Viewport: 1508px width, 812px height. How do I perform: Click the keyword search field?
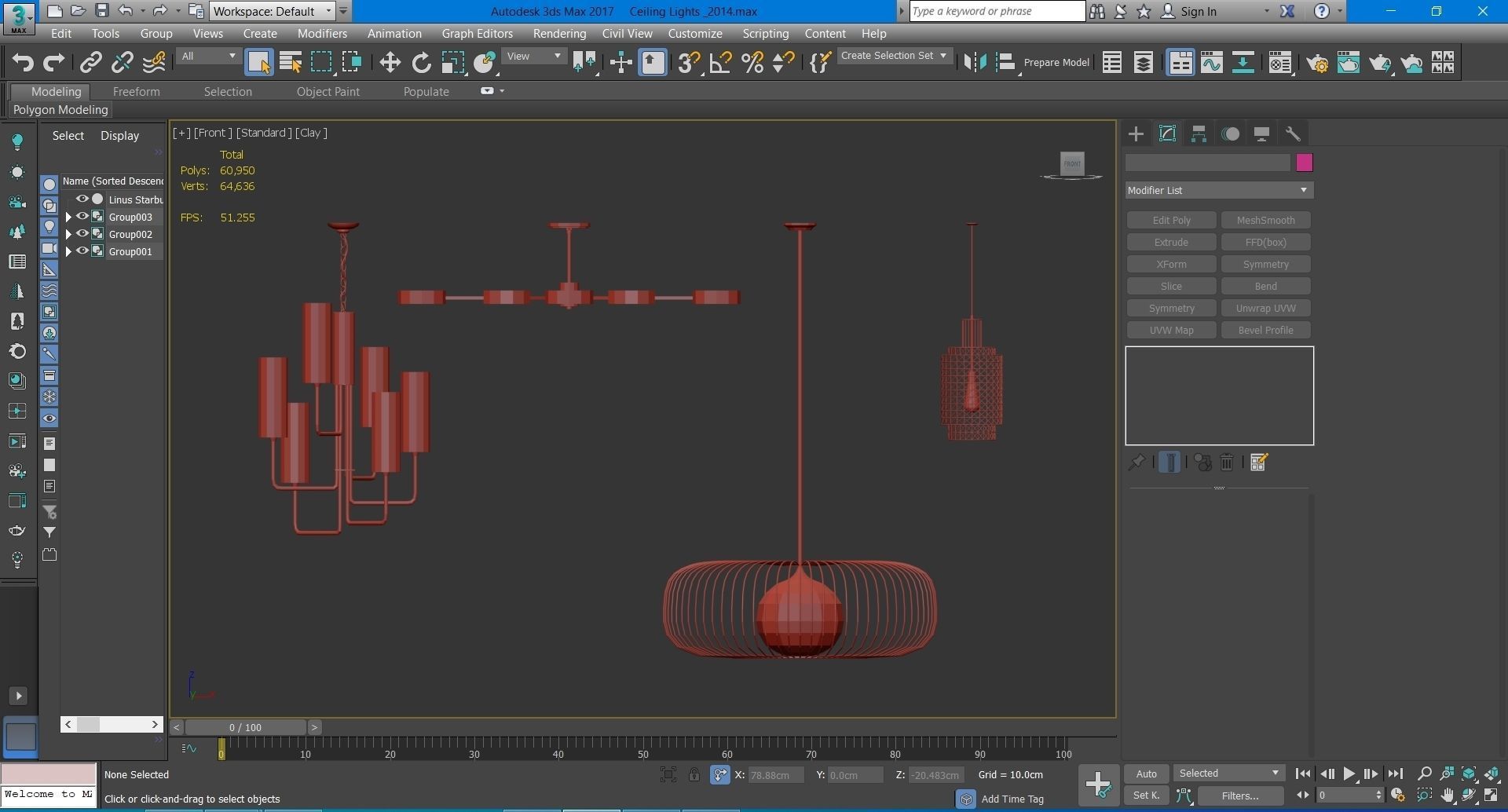(997, 11)
